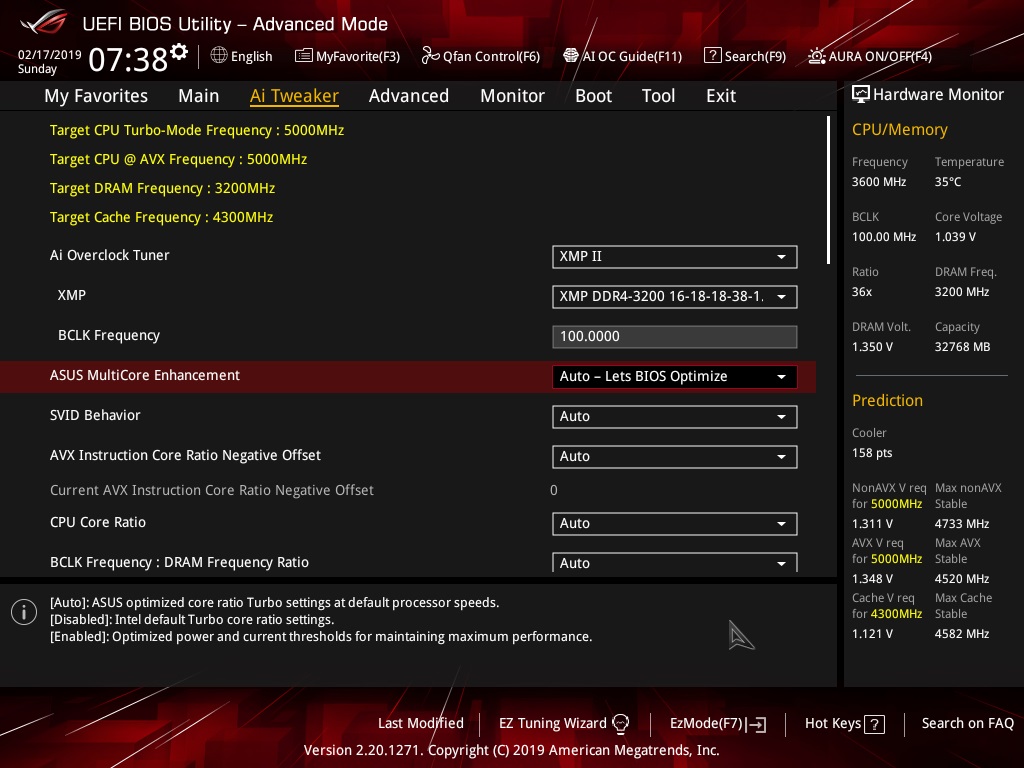Click the Qfan Control fan icon

coord(430,56)
